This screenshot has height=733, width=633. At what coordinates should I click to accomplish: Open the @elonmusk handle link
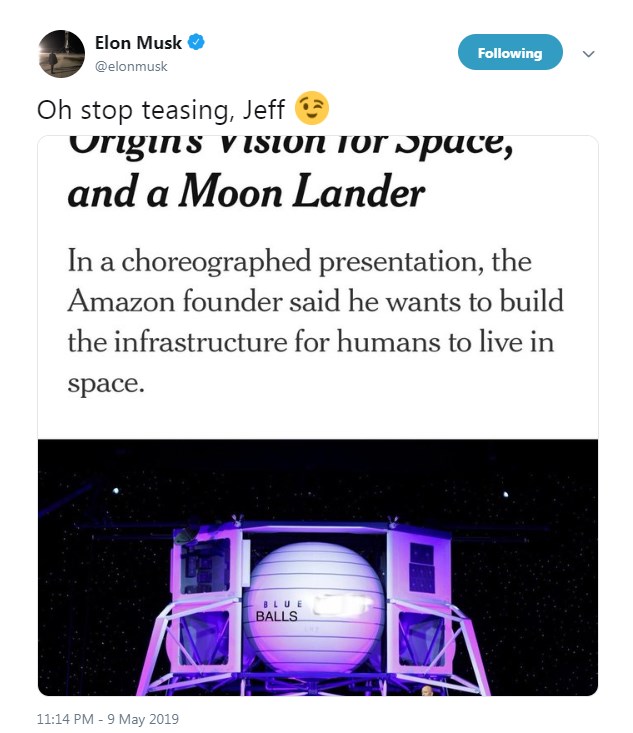pyautogui.click(x=131, y=66)
